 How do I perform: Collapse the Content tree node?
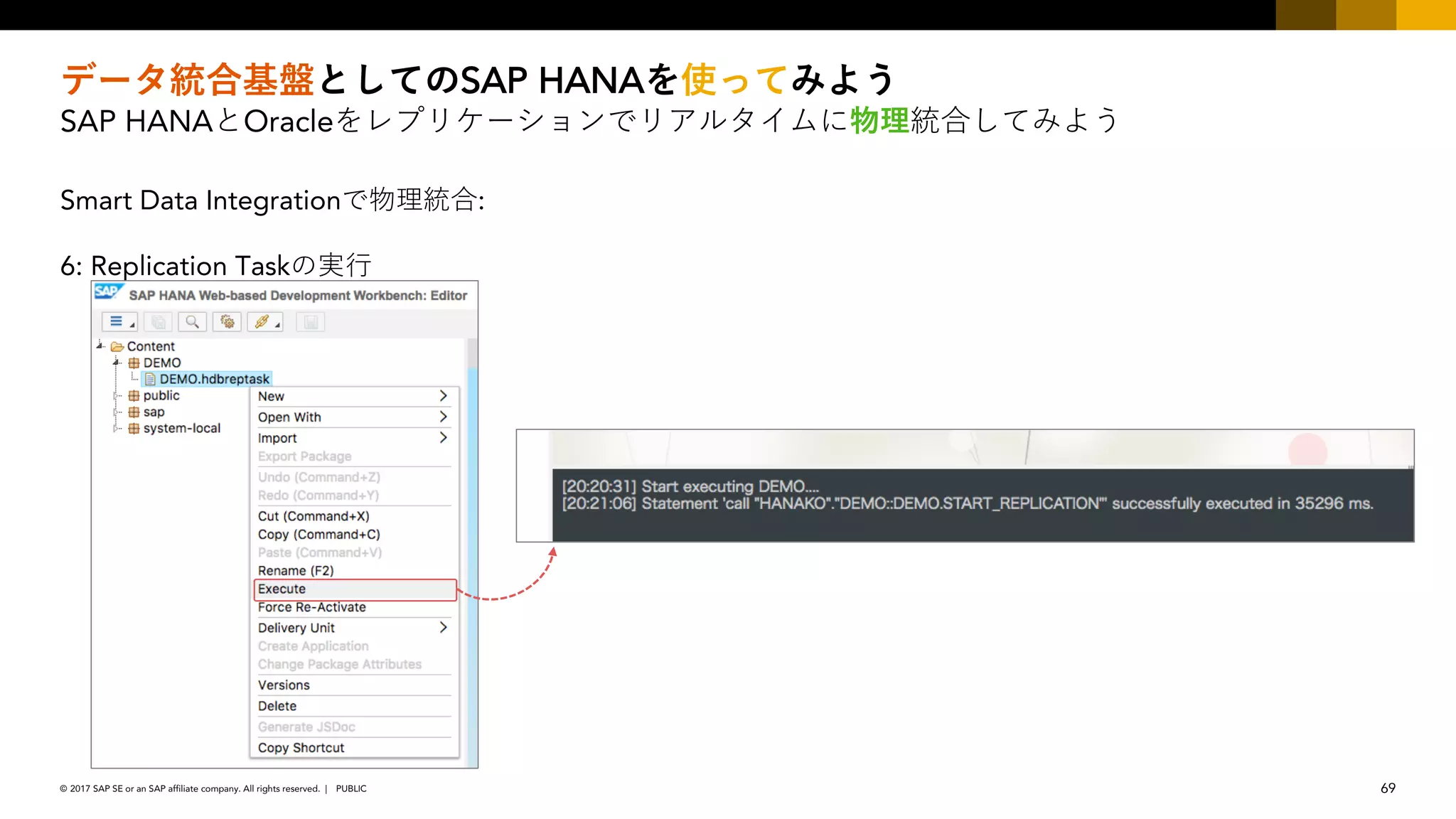tap(100, 346)
